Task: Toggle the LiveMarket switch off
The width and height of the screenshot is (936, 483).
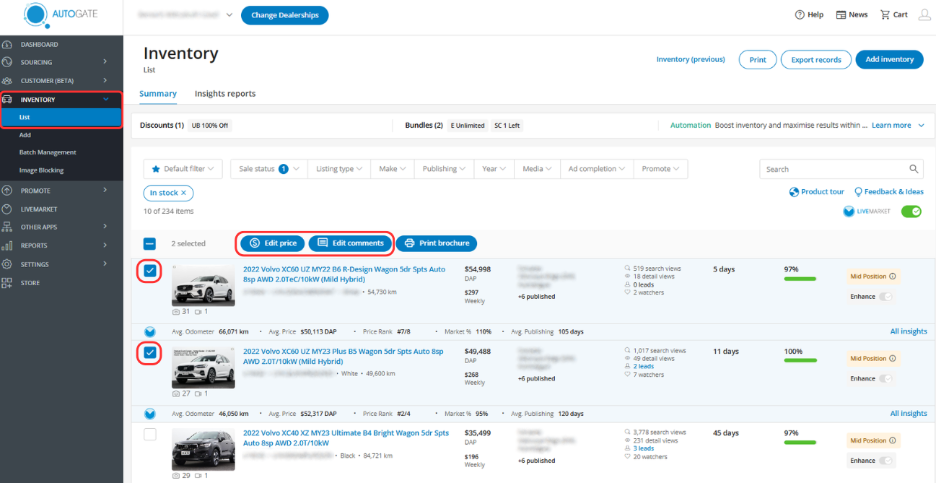Action: [910, 211]
